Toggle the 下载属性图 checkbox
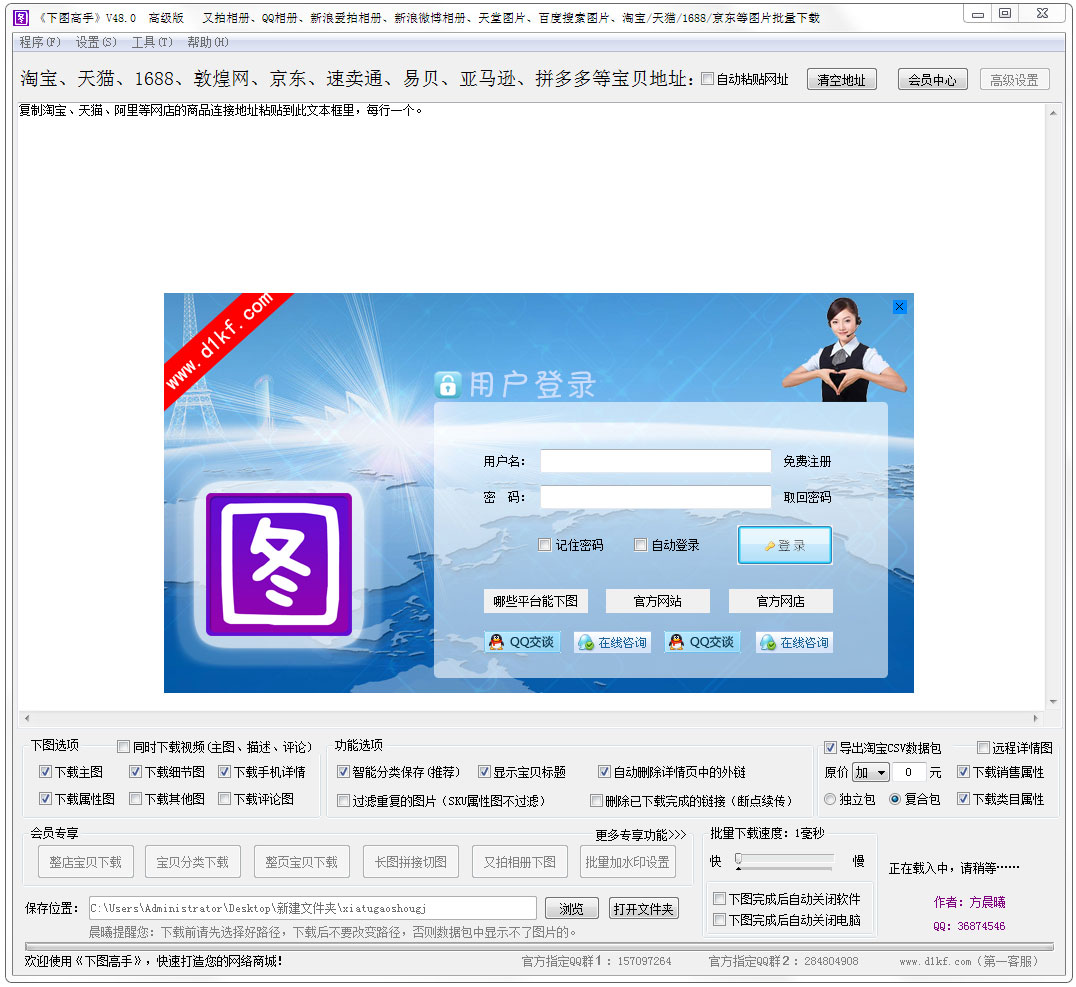This screenshot has height=987, width=1076. tap(45, 799)
